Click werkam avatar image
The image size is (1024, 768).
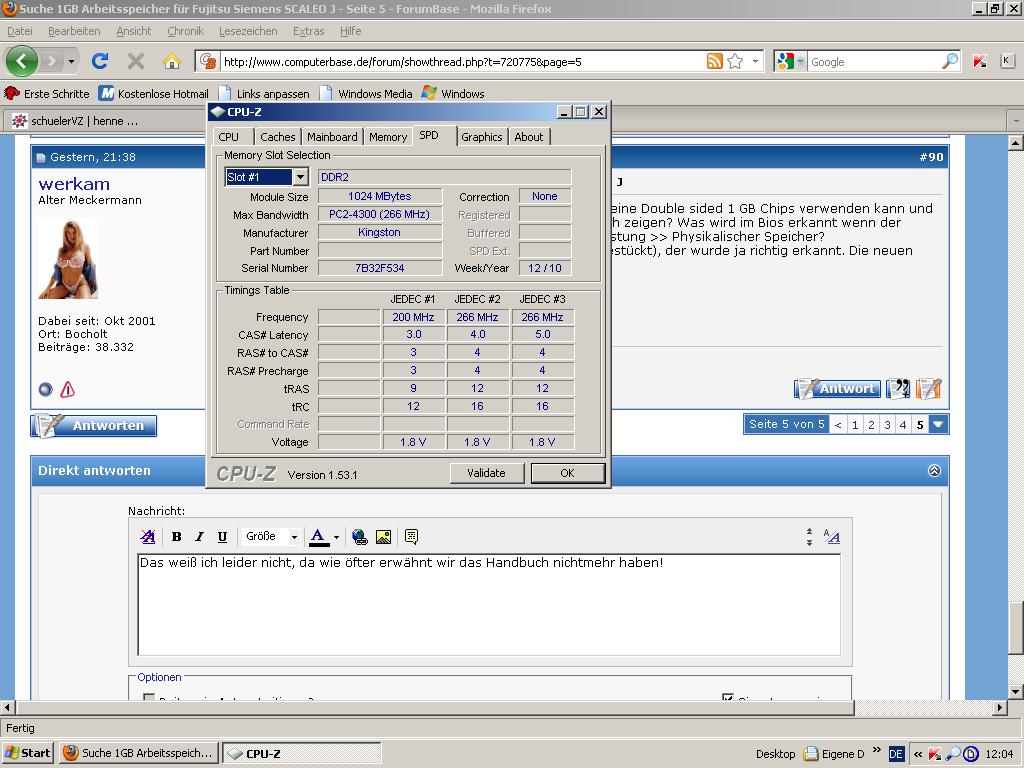[68, 259]
